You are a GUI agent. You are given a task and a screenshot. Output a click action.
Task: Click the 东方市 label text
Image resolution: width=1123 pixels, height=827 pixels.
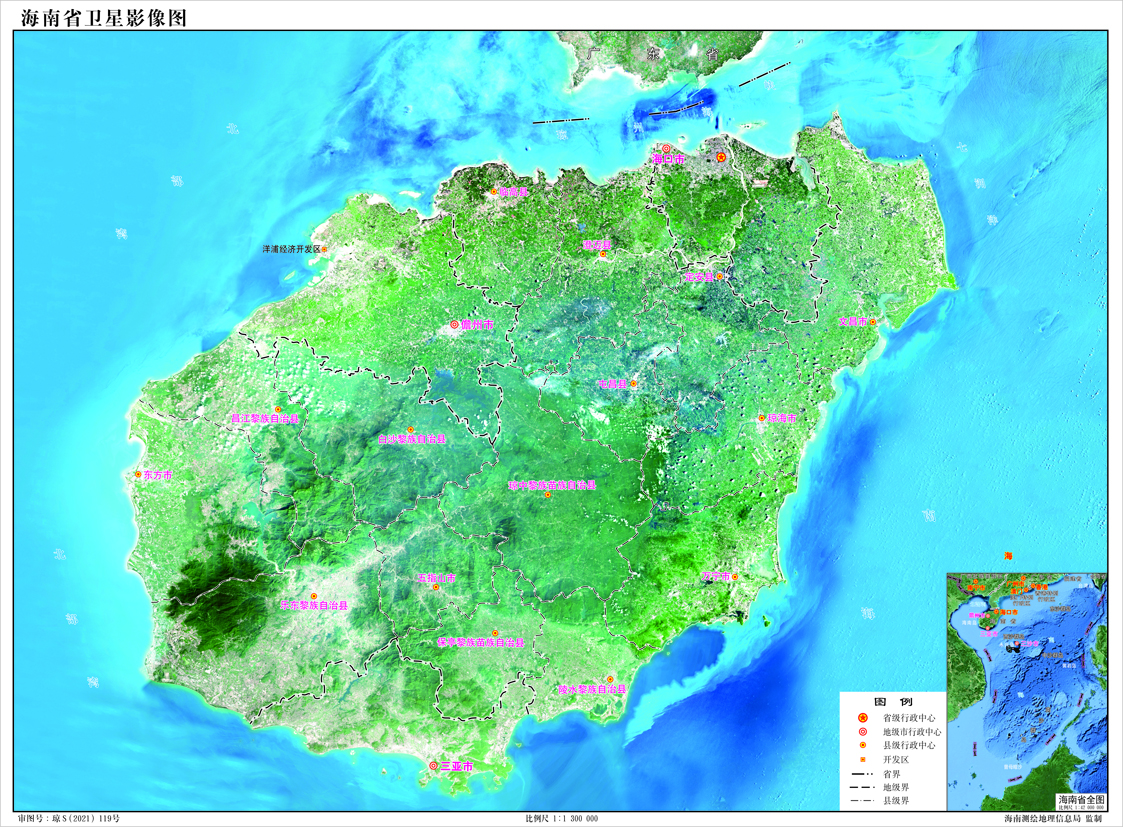click(158, 475)
